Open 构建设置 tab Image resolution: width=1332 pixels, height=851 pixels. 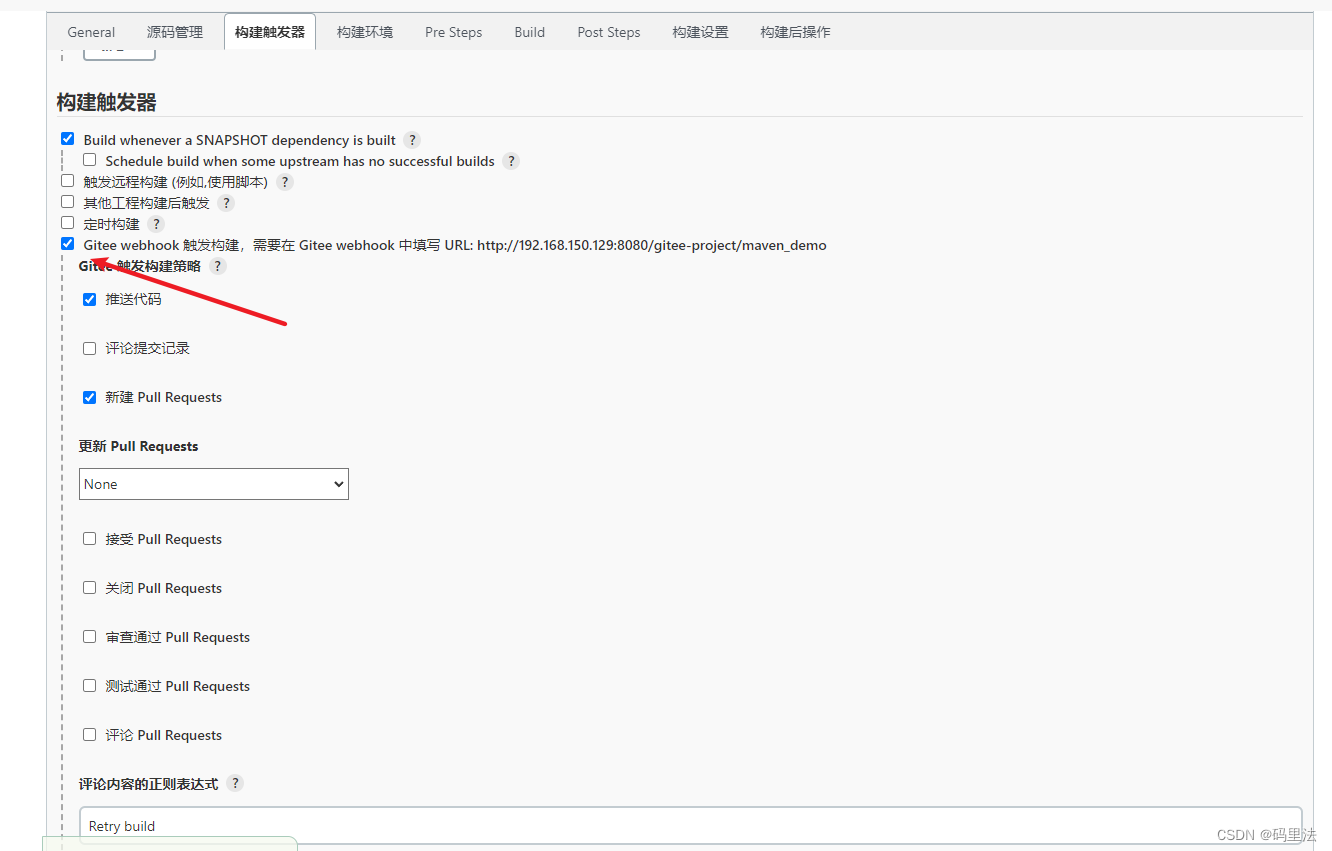701,32
